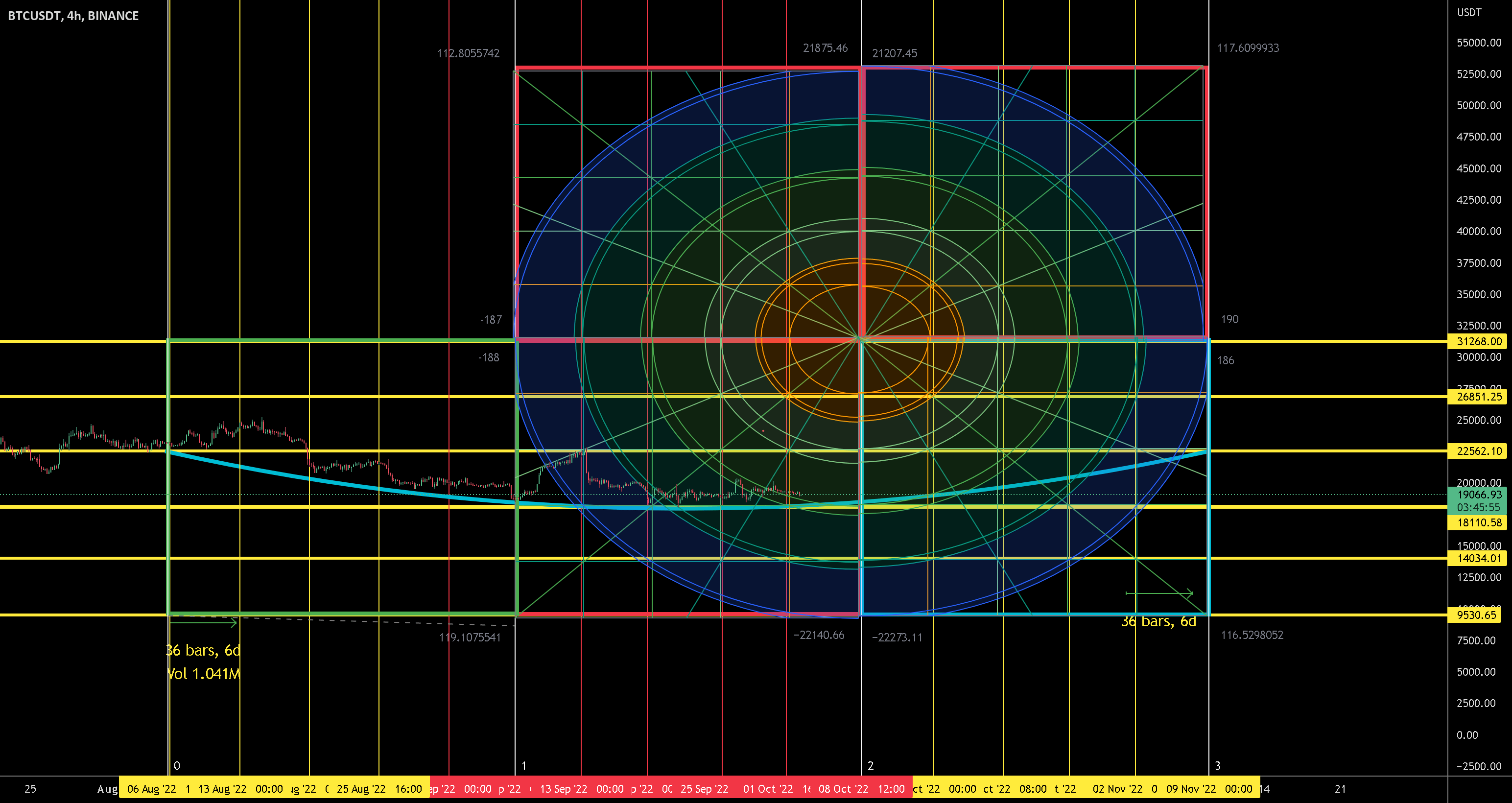Click the 13 Sep '22 red date label
Viewport: 1512px width, 803px height.
point(564,789)
